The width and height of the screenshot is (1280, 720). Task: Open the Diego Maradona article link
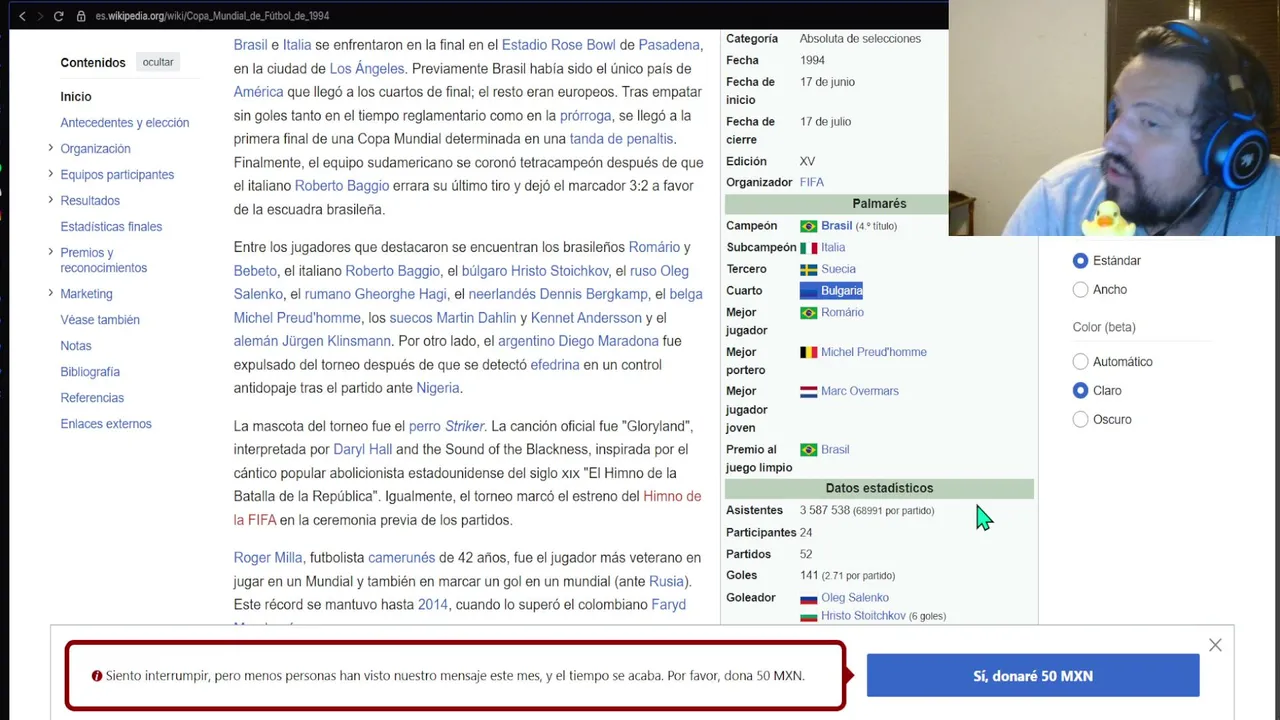tap(608, 341)
